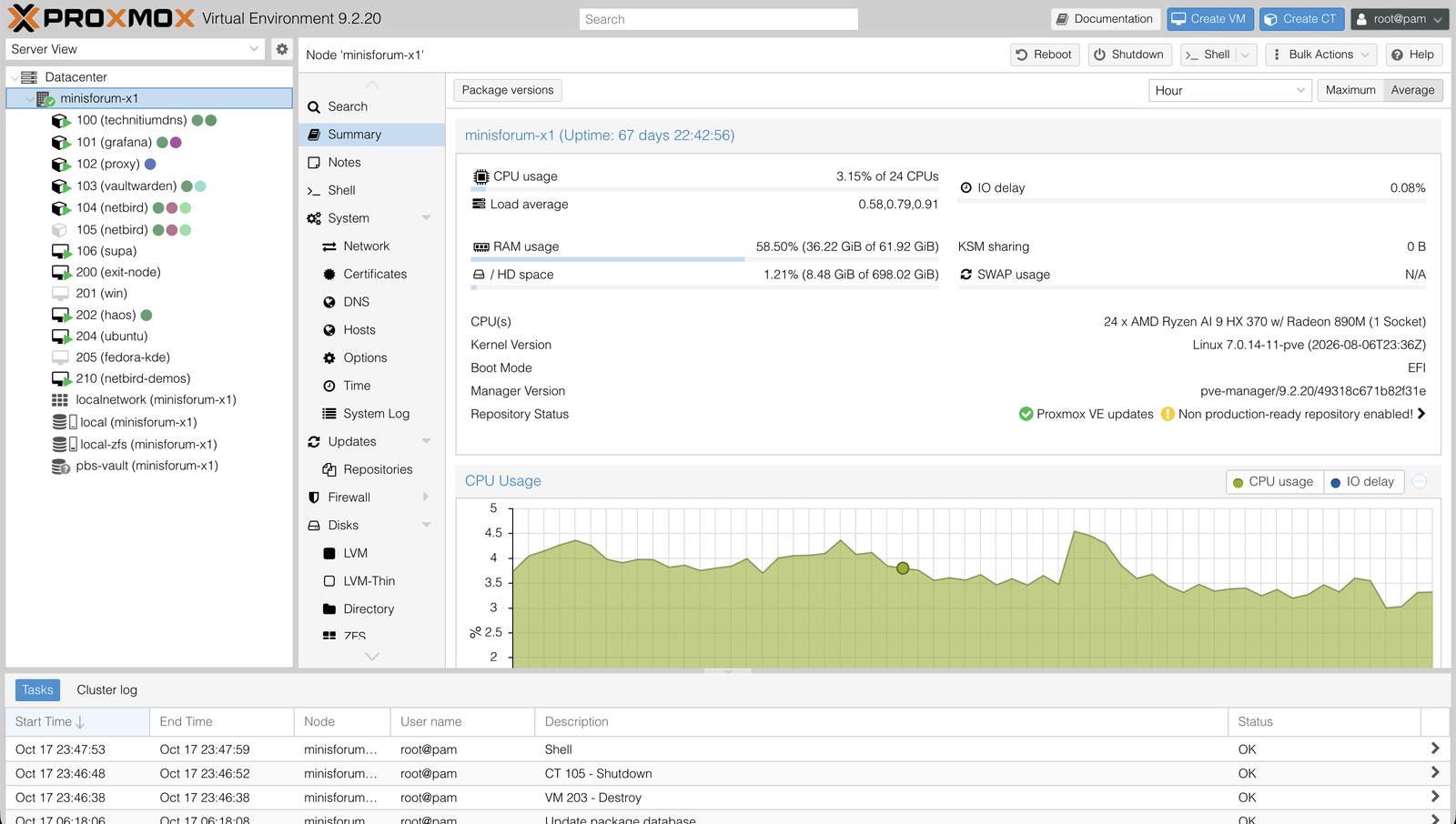Click the Time clock icon
This screenshot has width=1456, height=824.
coord(329,387)
